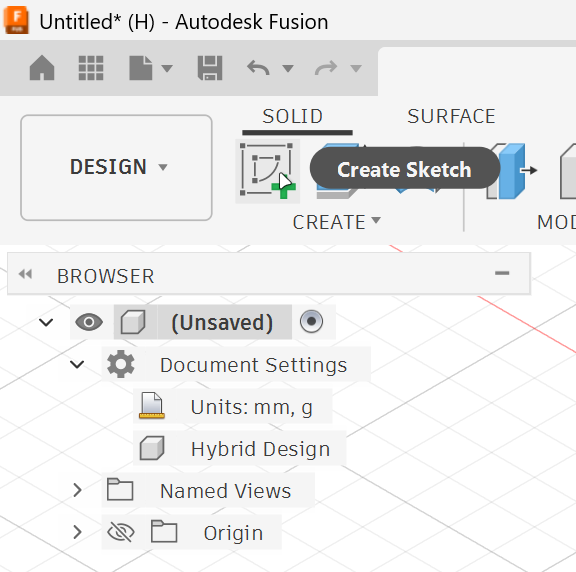The width and height of the screenshot is (576, 572).
Task: Switch to the SURFACE tab
Action: 451,116
